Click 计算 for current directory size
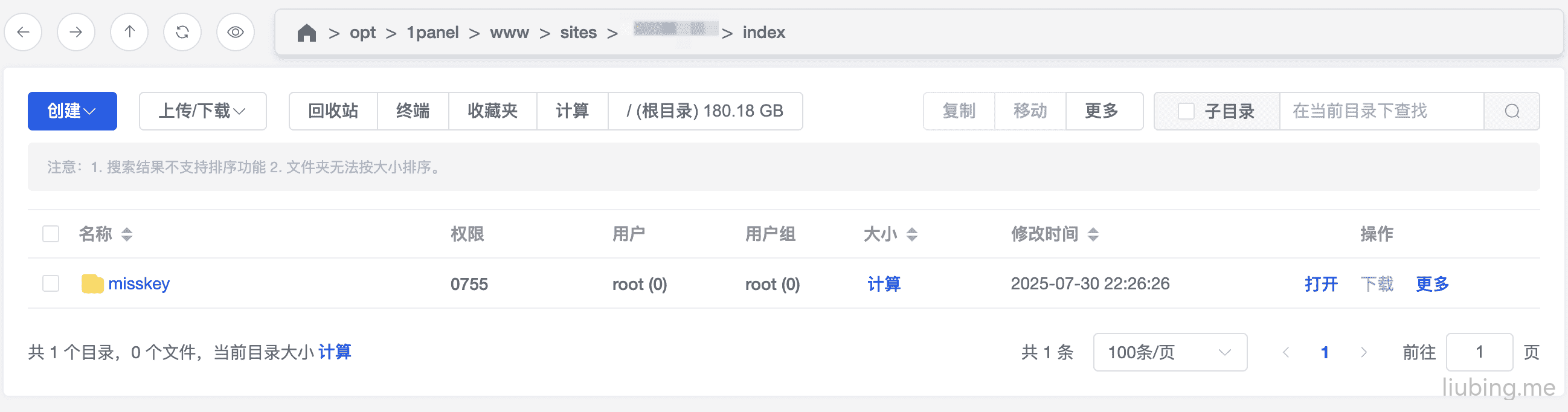The image size is (1568, 412). [335, 352]
